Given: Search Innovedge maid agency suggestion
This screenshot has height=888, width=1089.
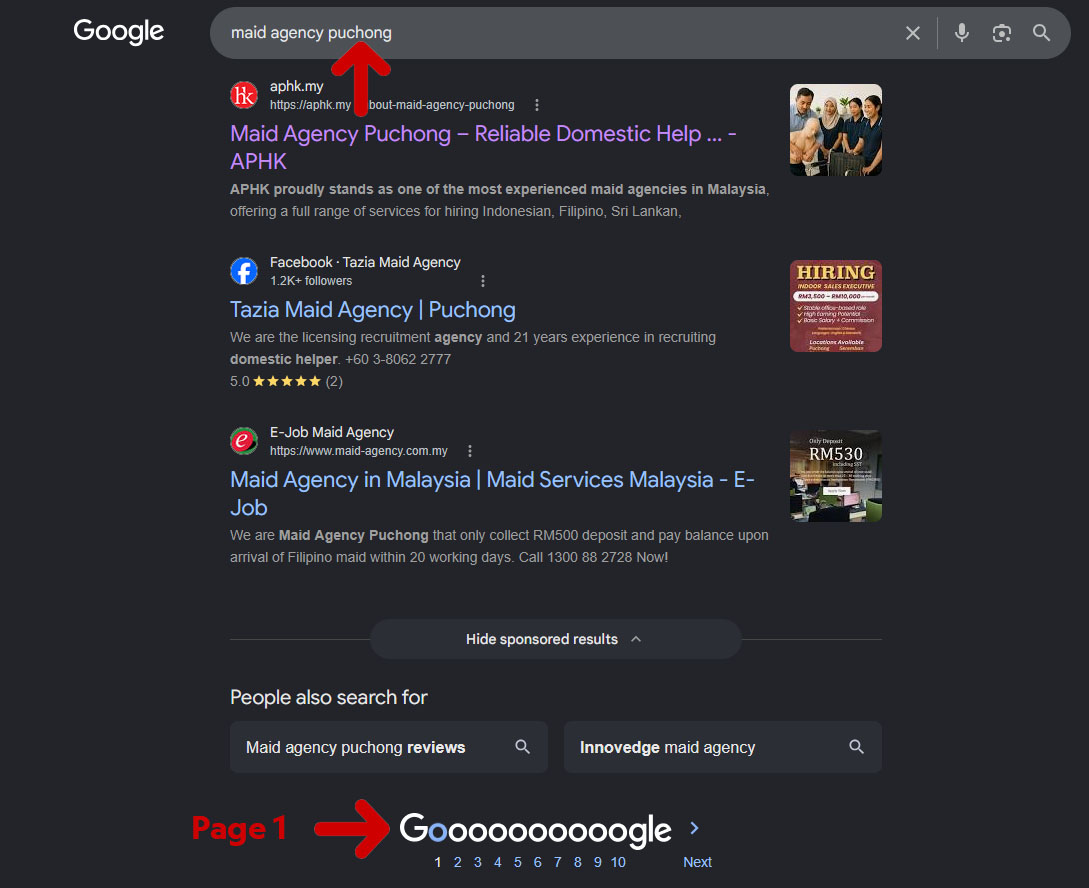Looking at the screenshot, I should click(723, 747).
